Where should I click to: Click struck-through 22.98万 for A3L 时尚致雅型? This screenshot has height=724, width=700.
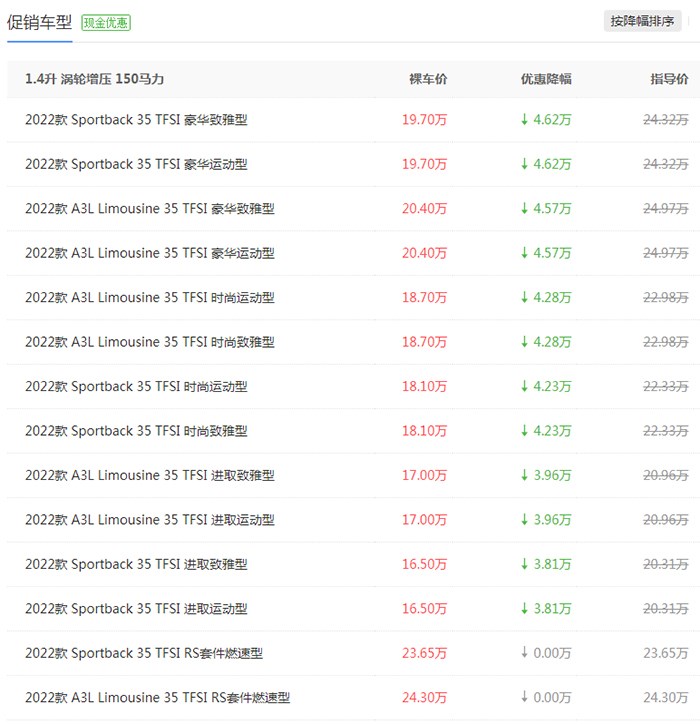666,342
